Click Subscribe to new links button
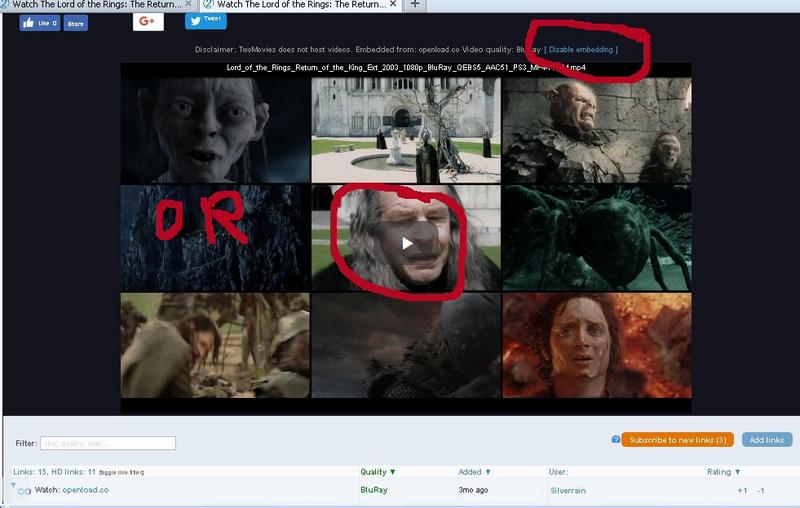The width and height of the screenshot is (800, 508). (678, 440)
